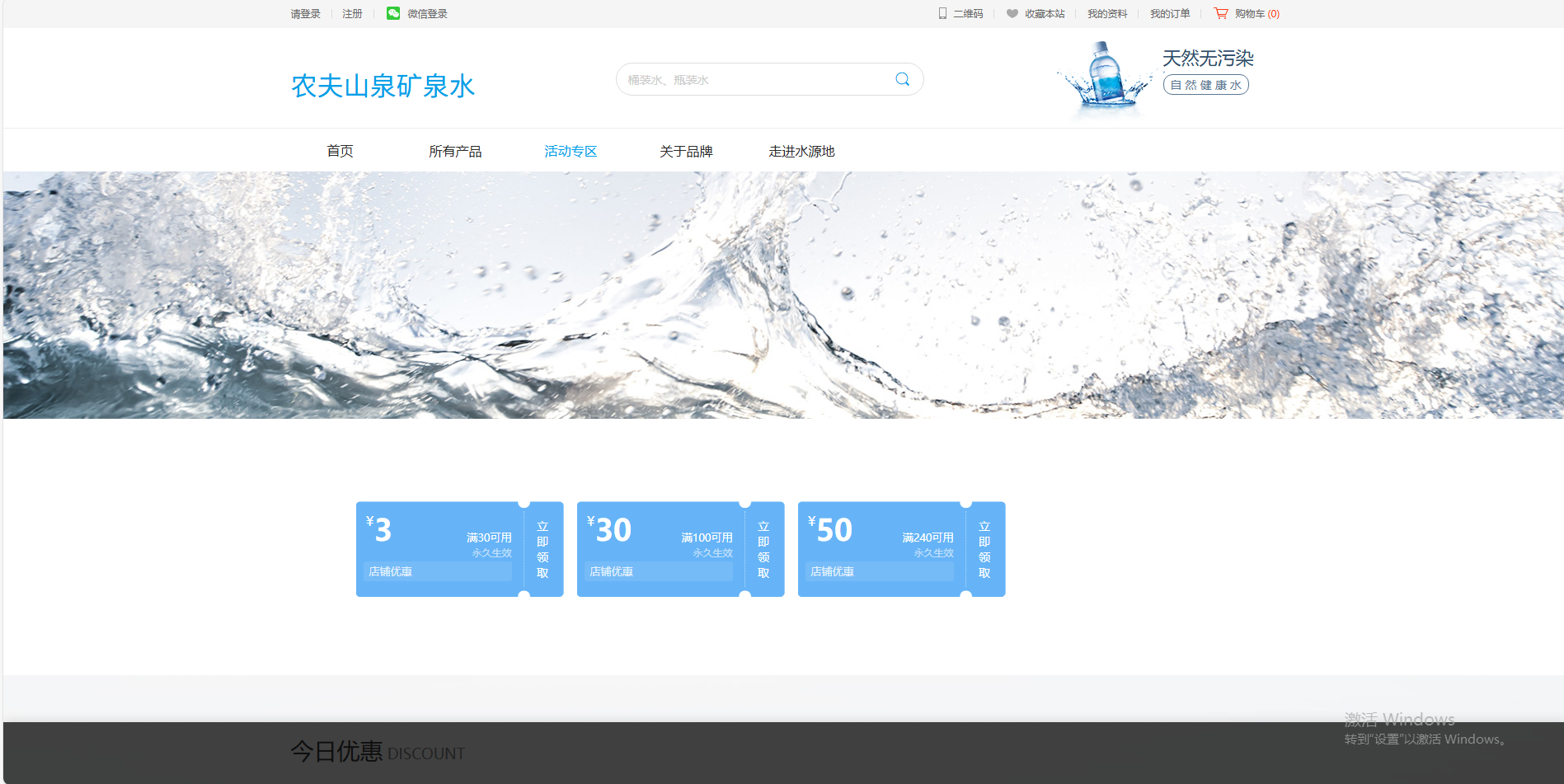Claim the ¥3 coupon via 立即领取
1564x784 pixels.
tap(542, 549)
